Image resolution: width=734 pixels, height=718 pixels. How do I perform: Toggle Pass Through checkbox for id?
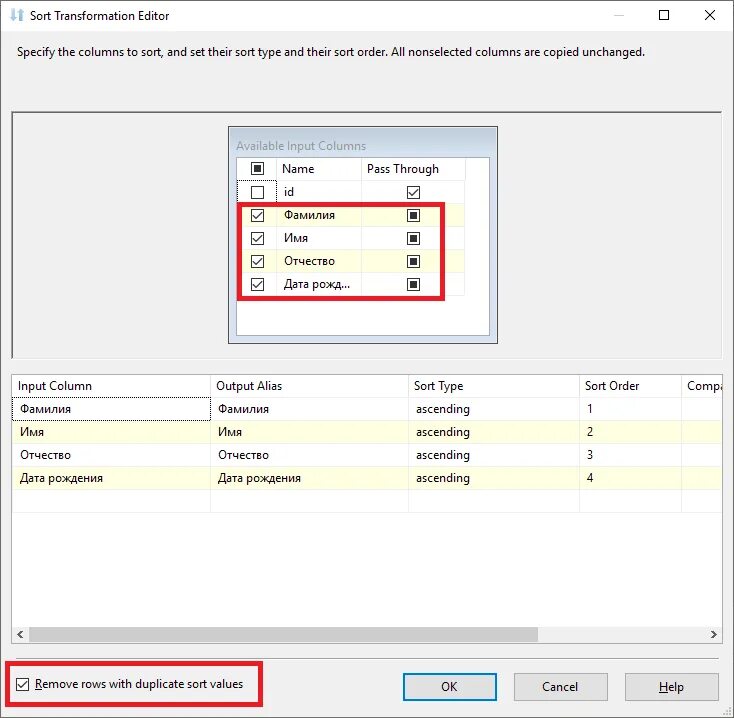coord(413,192)
